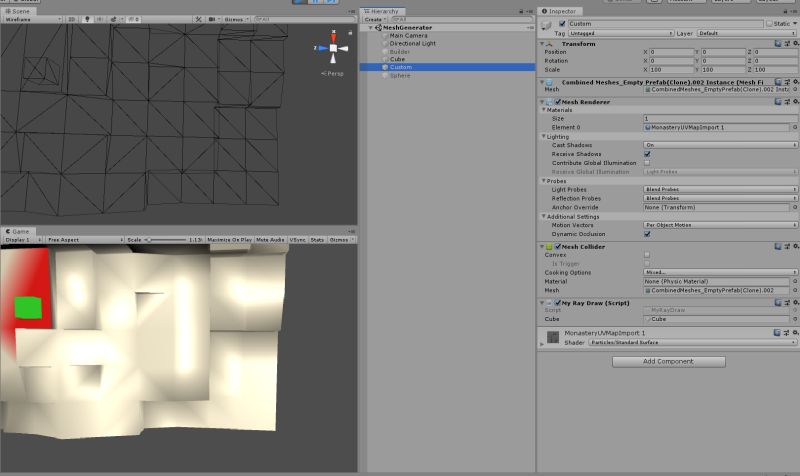The height and width of the screenshot is (476, 800).
Task: Toggle scene effects icon
Action: tap(114, 19)
